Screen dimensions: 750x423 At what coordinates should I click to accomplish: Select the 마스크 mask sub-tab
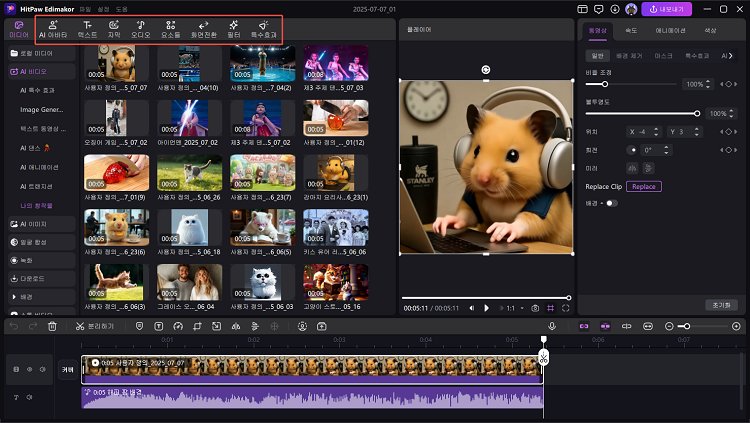[663, 56]
